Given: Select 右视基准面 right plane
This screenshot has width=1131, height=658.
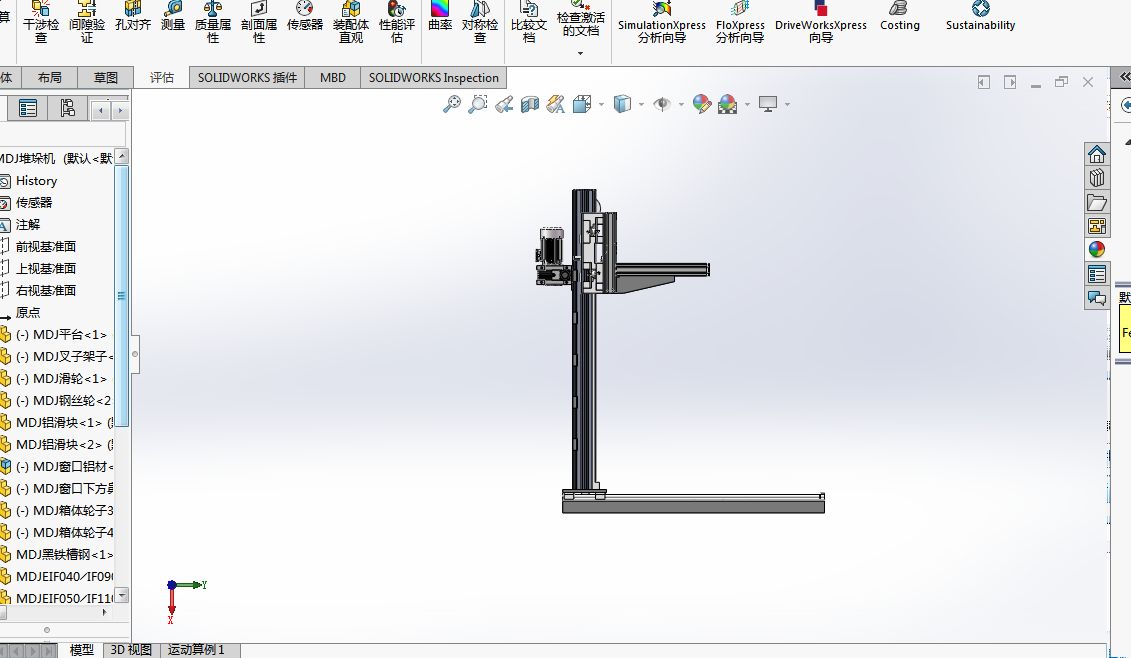Looking at the screenshot, I should click(x=45, y=291).
